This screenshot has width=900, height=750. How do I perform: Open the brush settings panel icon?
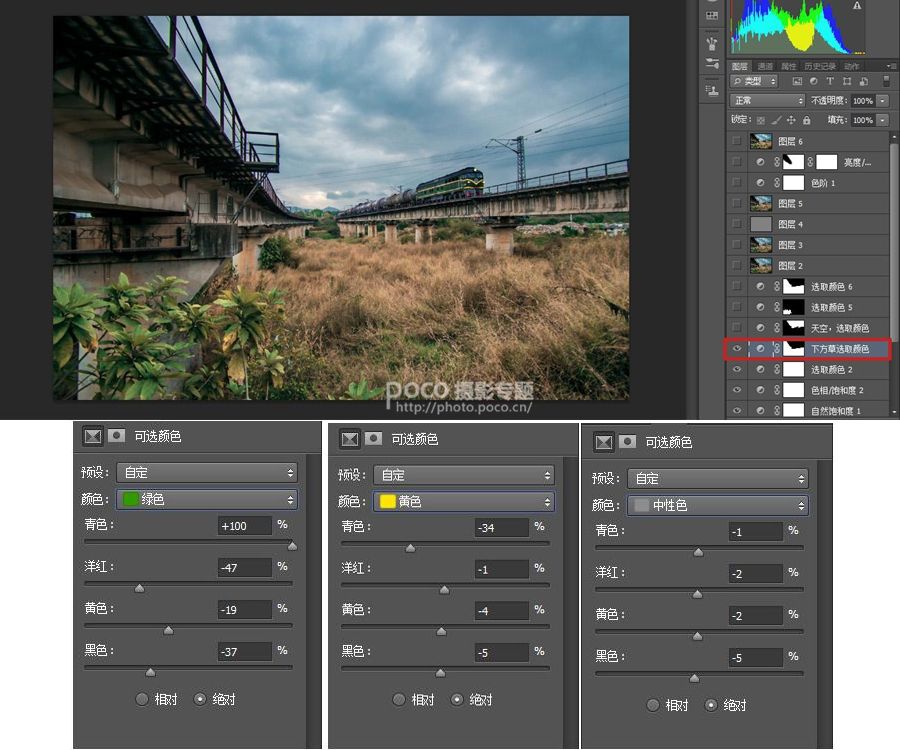click(712, 63)
